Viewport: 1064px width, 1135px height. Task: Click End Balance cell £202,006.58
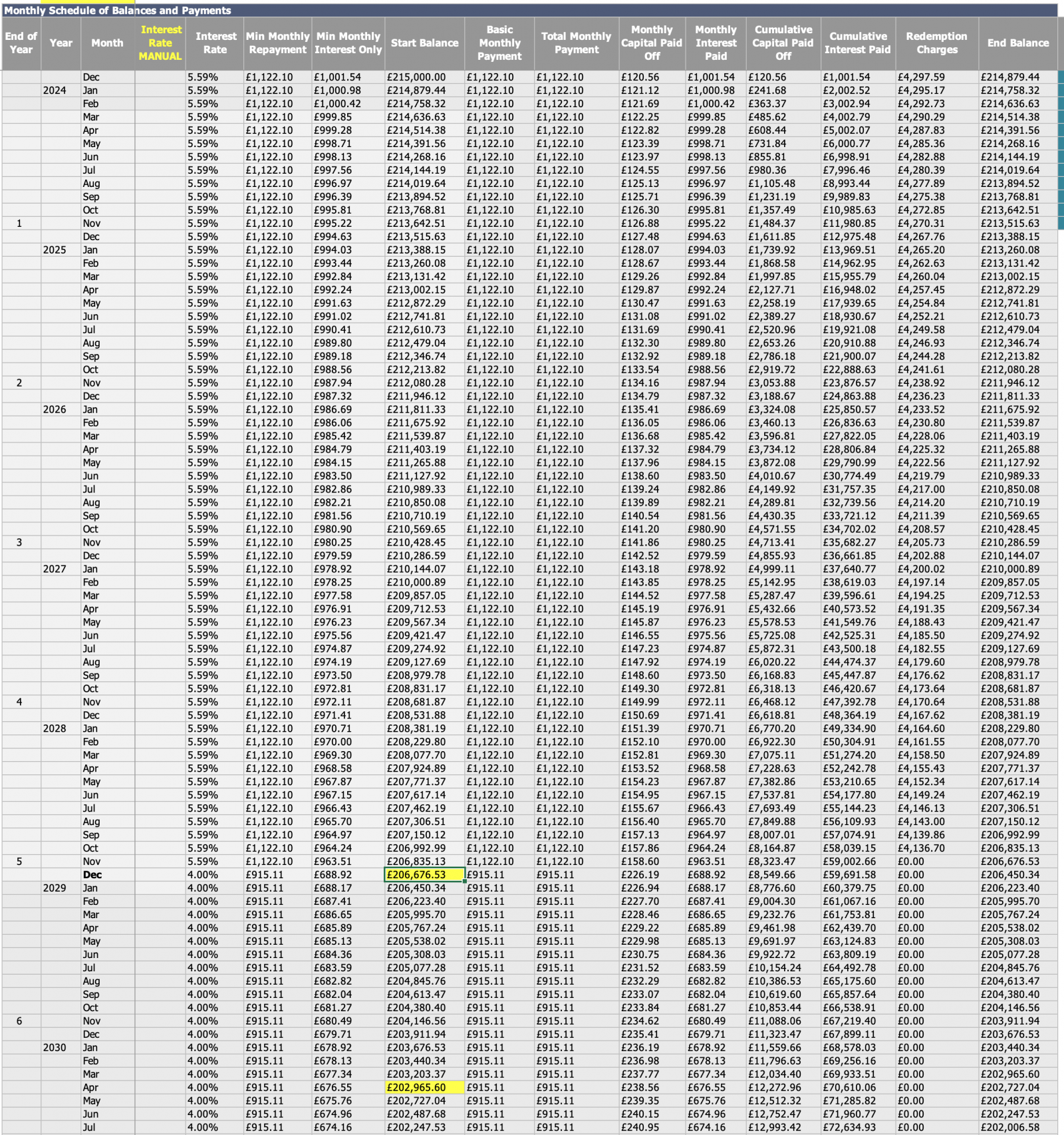[1017, 1128]
